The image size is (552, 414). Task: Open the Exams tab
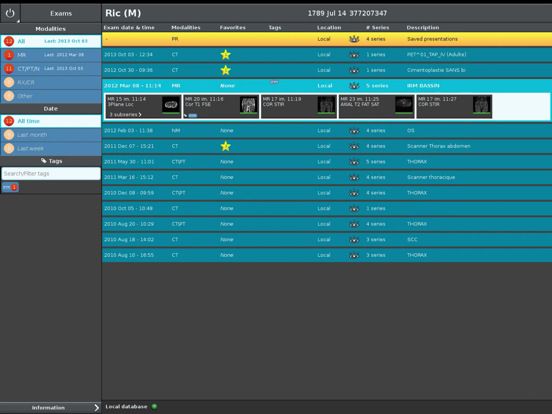coord(61,13)
